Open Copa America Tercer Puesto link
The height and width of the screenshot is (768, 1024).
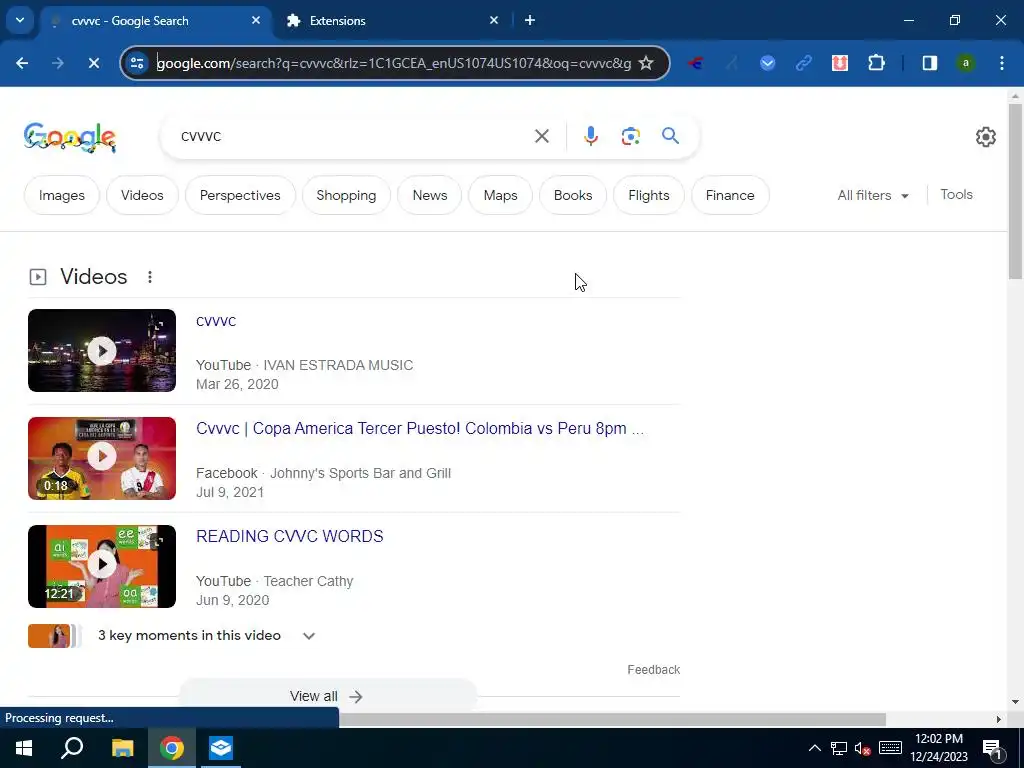[420, 428]
